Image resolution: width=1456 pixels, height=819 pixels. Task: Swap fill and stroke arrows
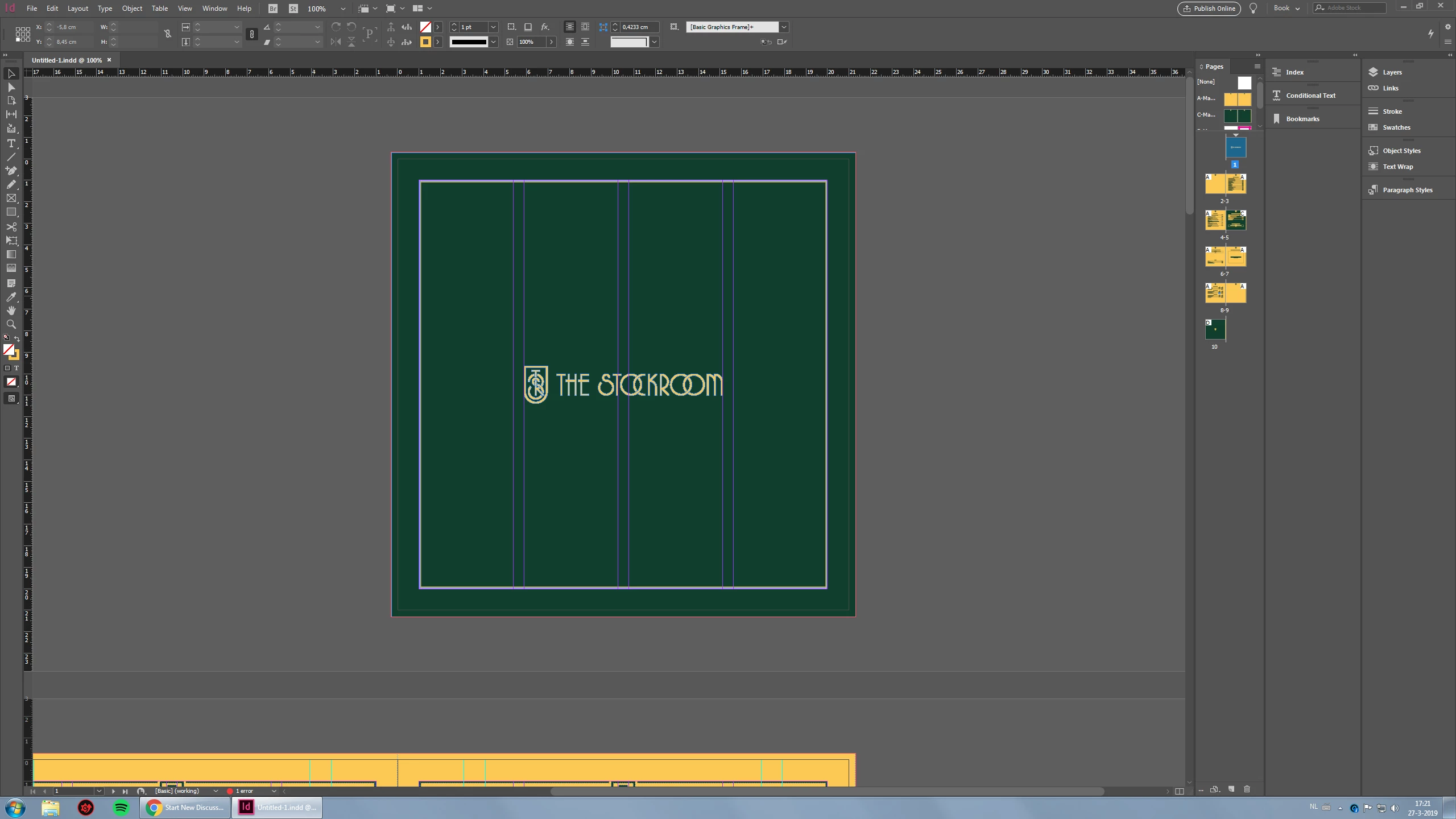click(x=17, y=338)
